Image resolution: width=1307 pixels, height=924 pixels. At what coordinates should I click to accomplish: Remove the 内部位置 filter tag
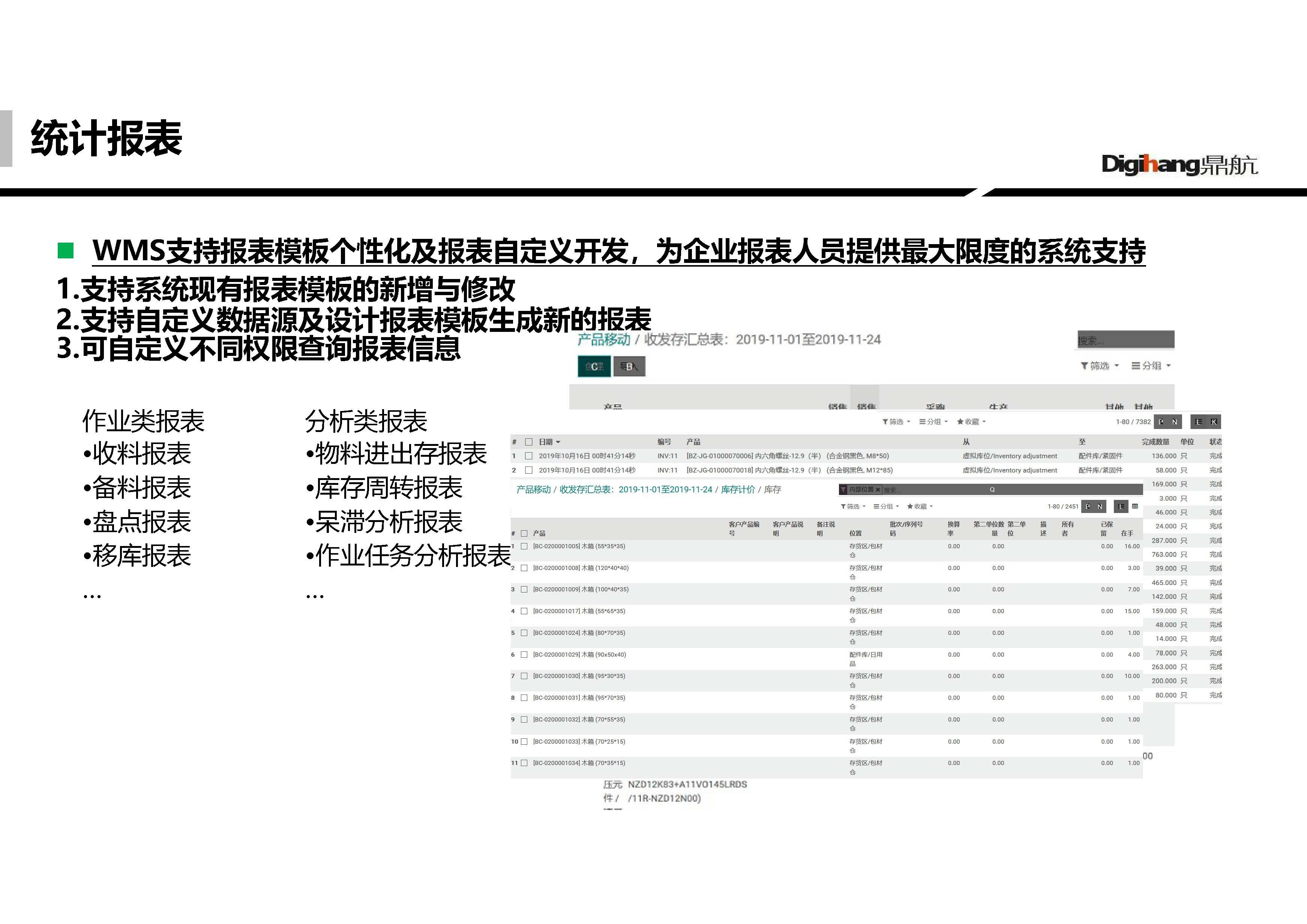pos(878,490)
